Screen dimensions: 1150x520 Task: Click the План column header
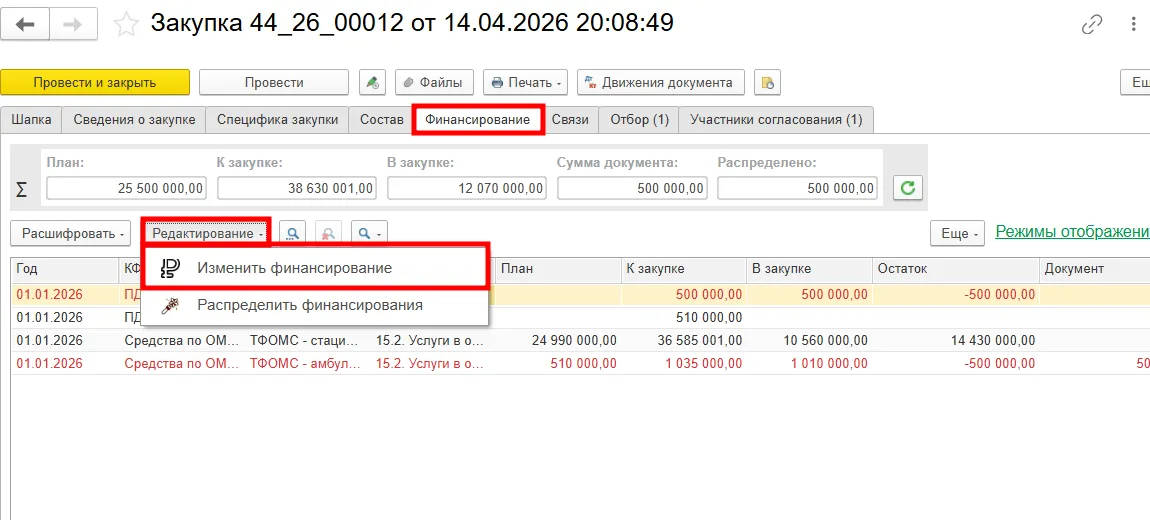point(557,269)
